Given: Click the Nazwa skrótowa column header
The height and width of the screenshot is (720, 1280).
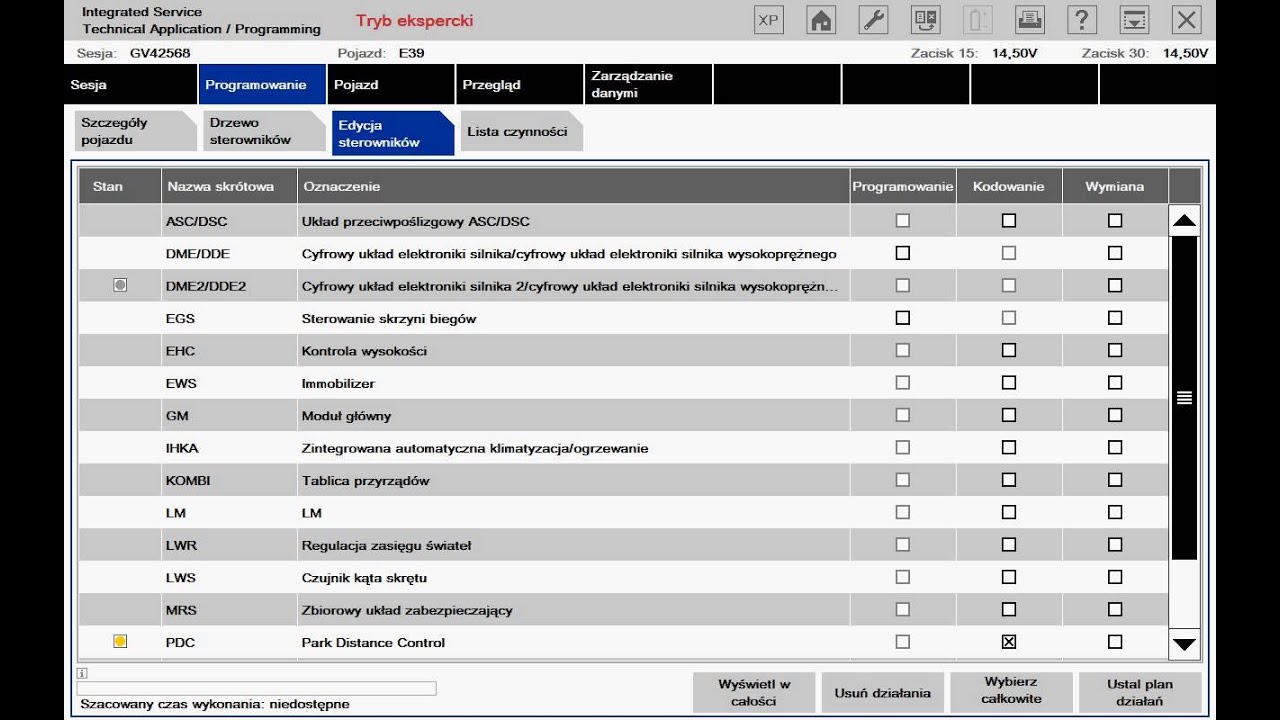Looking at the screenshot, I should (x=230, y=186).
